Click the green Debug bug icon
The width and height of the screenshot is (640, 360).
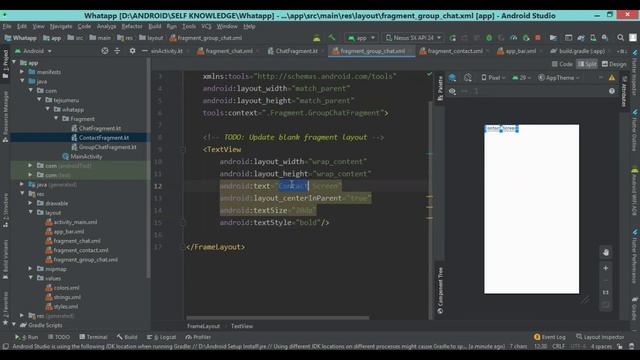coord(489,38)
